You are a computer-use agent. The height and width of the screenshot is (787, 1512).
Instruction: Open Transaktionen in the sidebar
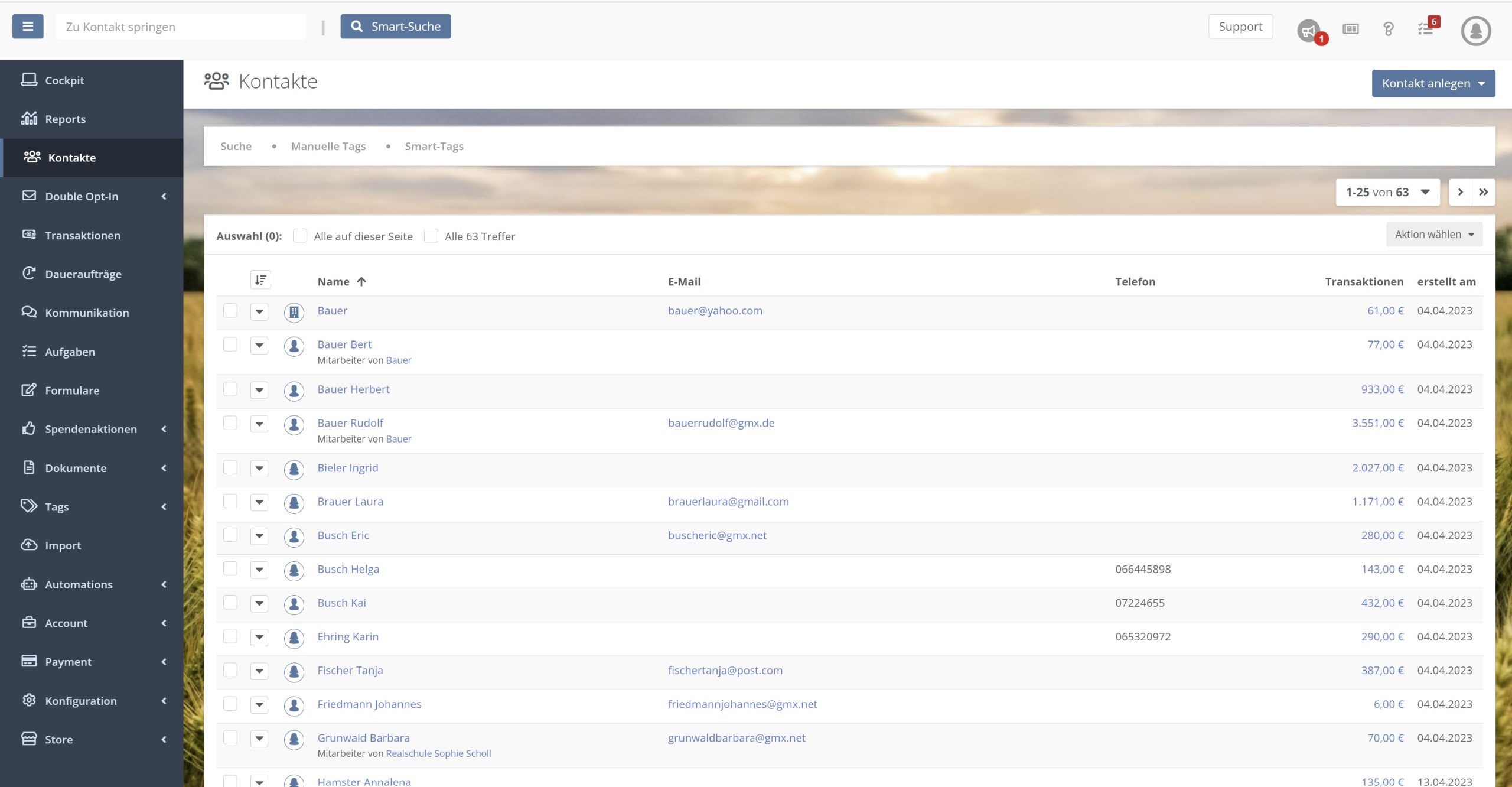(83, 235)
